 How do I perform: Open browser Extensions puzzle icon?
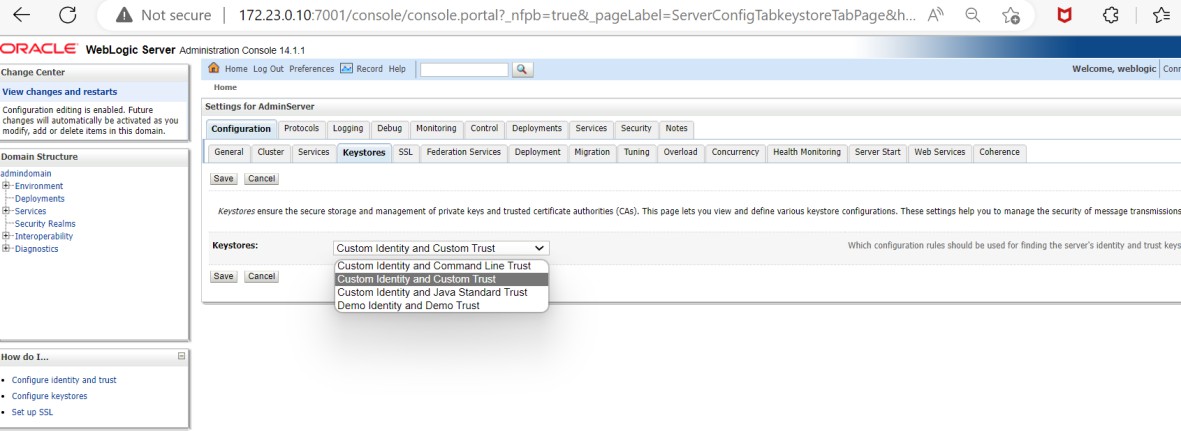[1109, 15]
